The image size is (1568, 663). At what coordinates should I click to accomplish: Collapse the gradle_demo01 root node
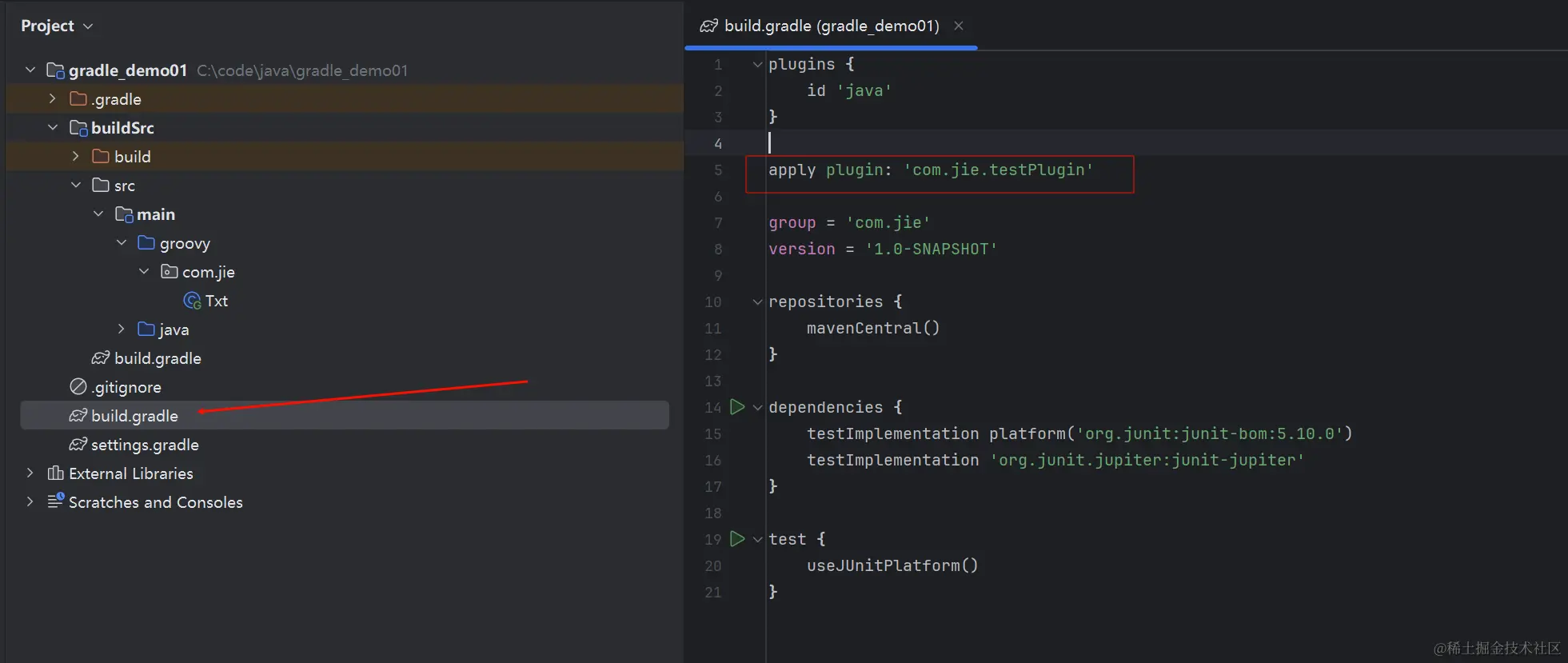point(30,70)
